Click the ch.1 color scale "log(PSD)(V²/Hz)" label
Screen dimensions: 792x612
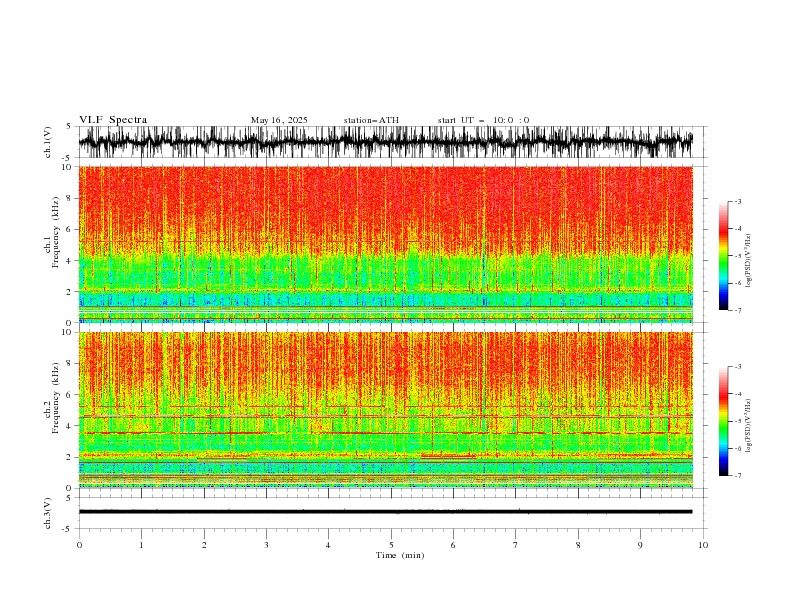coord(749,261)
